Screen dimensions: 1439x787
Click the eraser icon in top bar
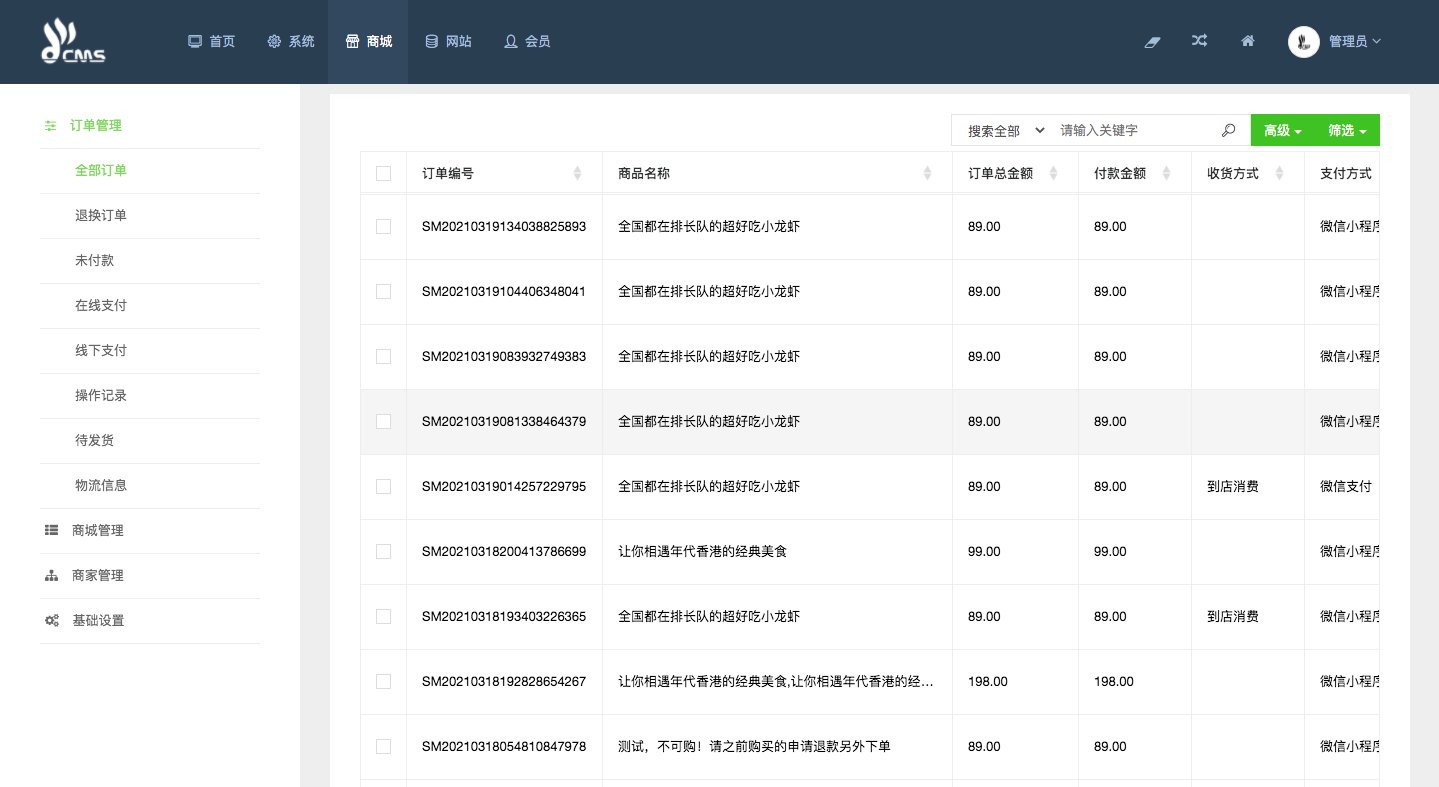coord(1152,42)
